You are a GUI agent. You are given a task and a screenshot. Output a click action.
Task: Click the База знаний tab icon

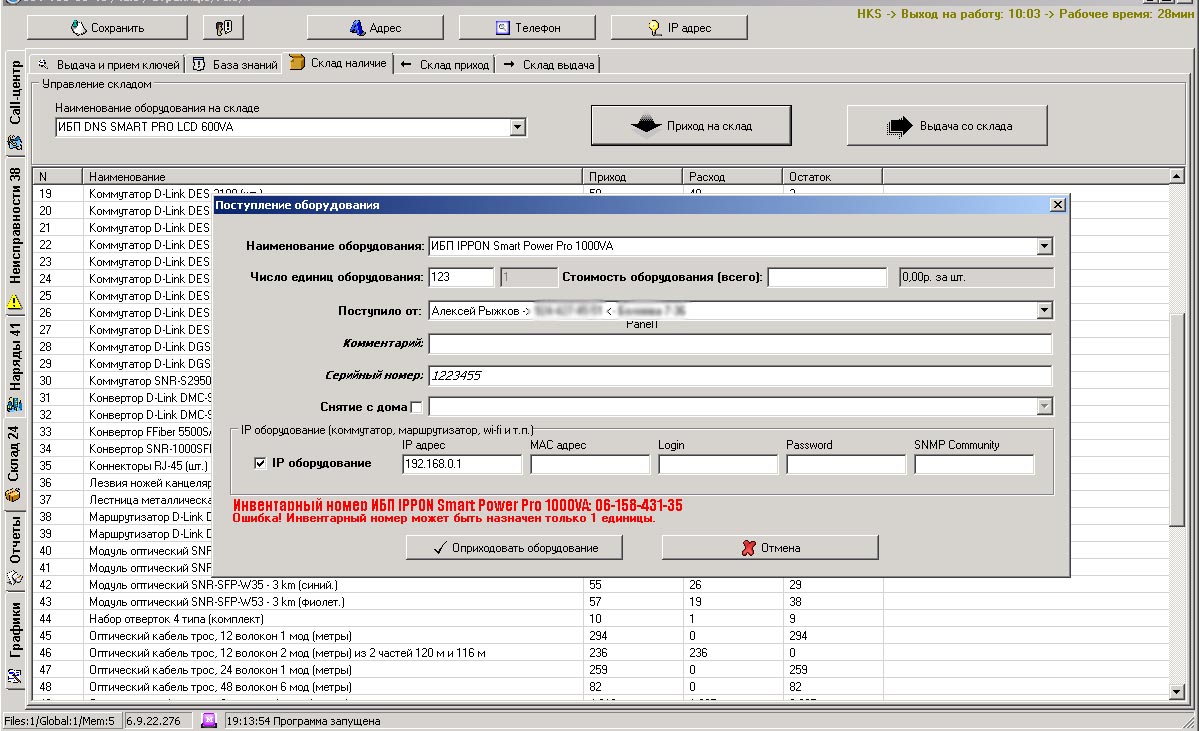click(199, 64)
